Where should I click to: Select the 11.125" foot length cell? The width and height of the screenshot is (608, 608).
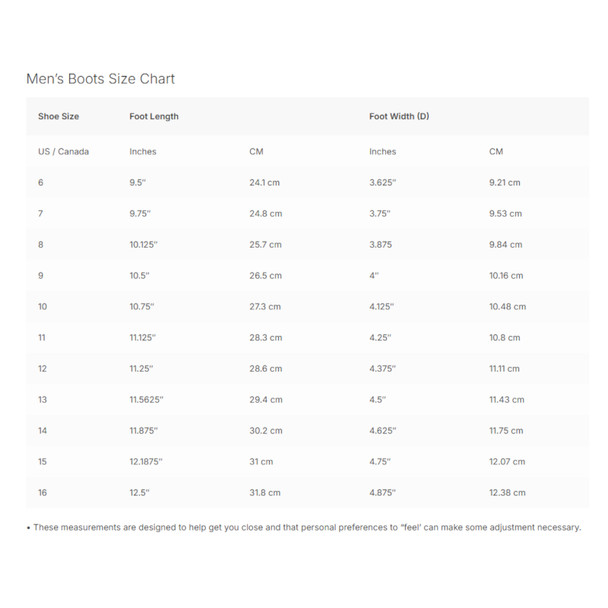(x=145, y=338)
